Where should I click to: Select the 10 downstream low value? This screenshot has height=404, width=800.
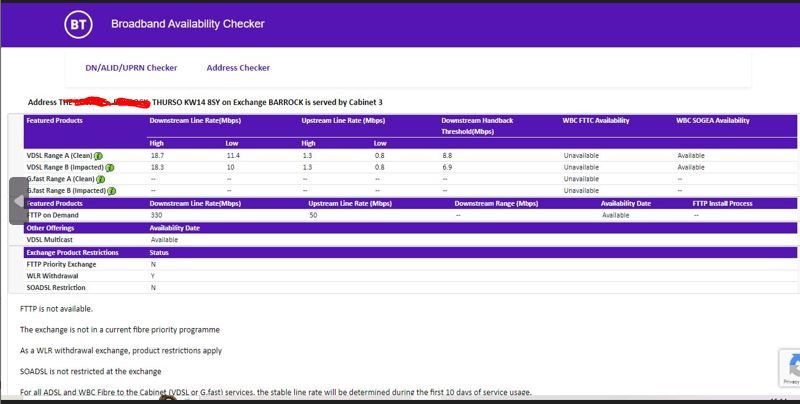tap(231, 167)
